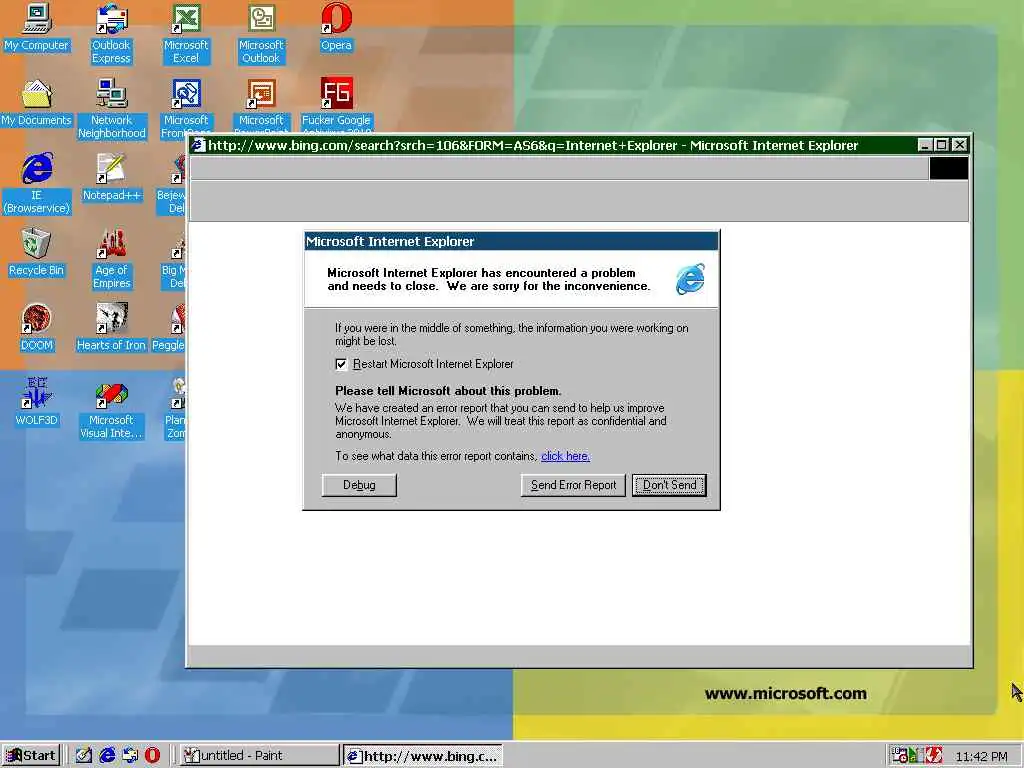Image resolution: width=1024 pixels, height=768 pixels.
Task: Select the red FG desktop shortcut icon
Action: (x=336, y=93)
